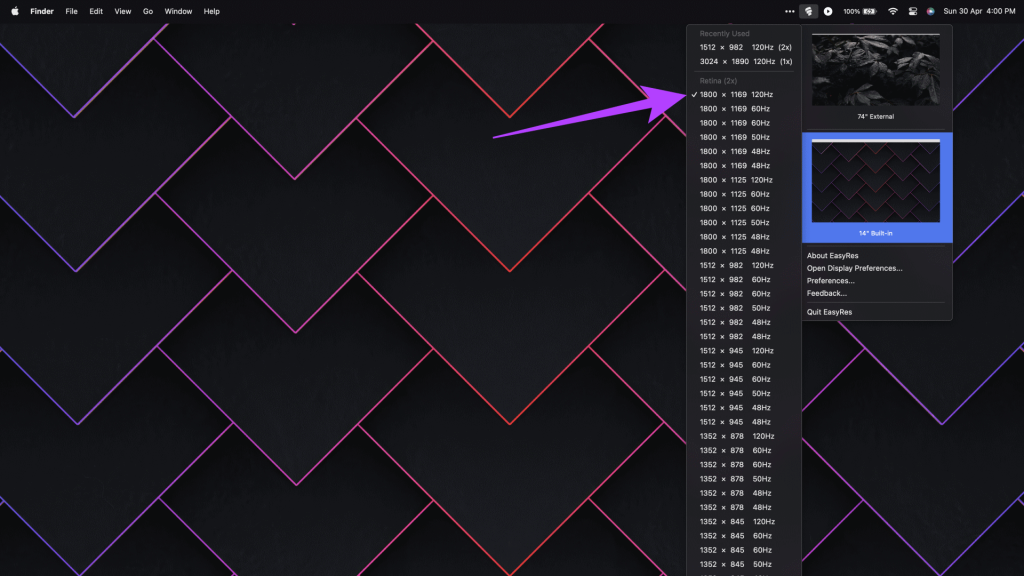
Task: Pick recently used 3024 × 1890 120Hz (1x)
Action: point(744,61)
